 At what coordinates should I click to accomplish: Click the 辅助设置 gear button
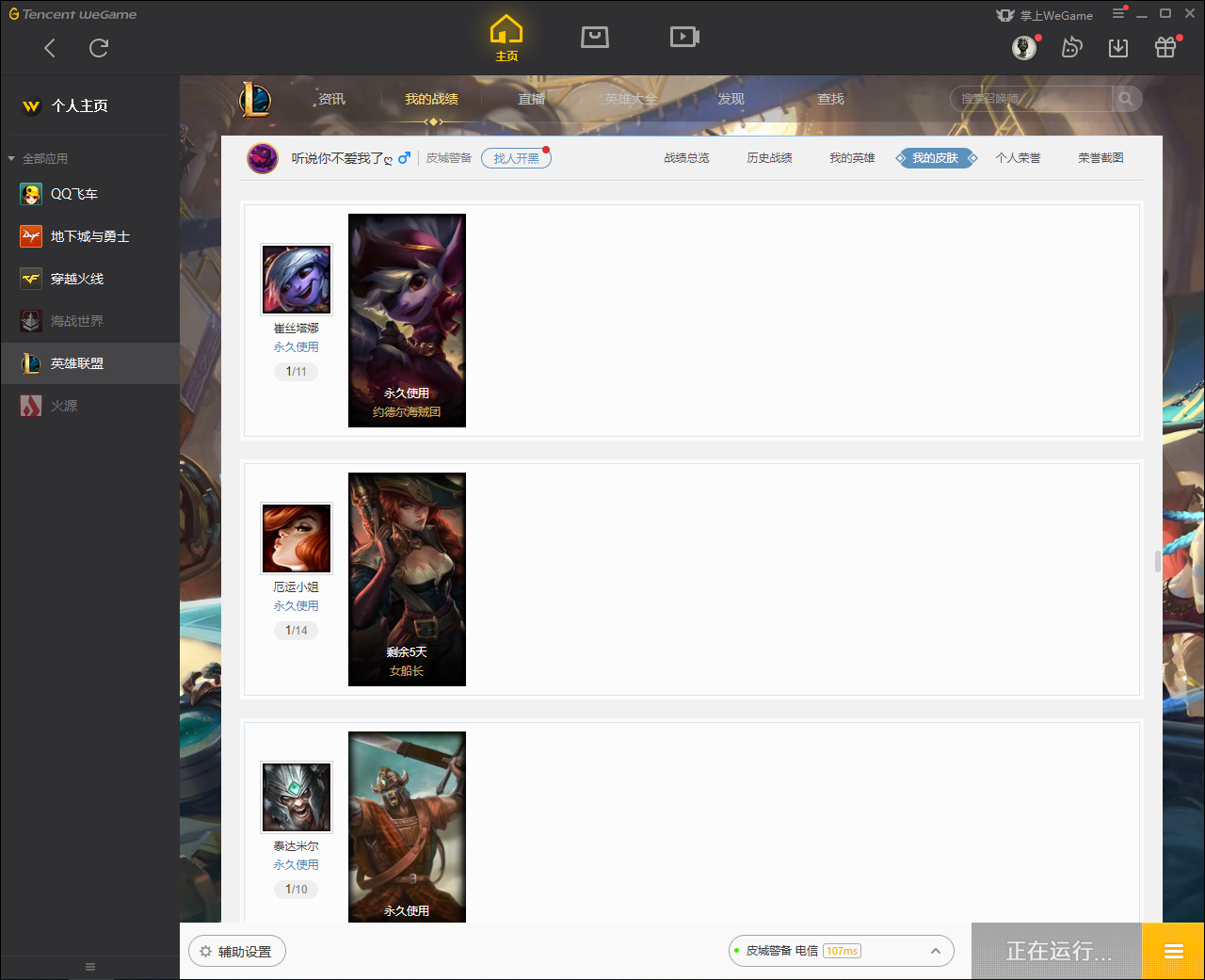point(237,952)
